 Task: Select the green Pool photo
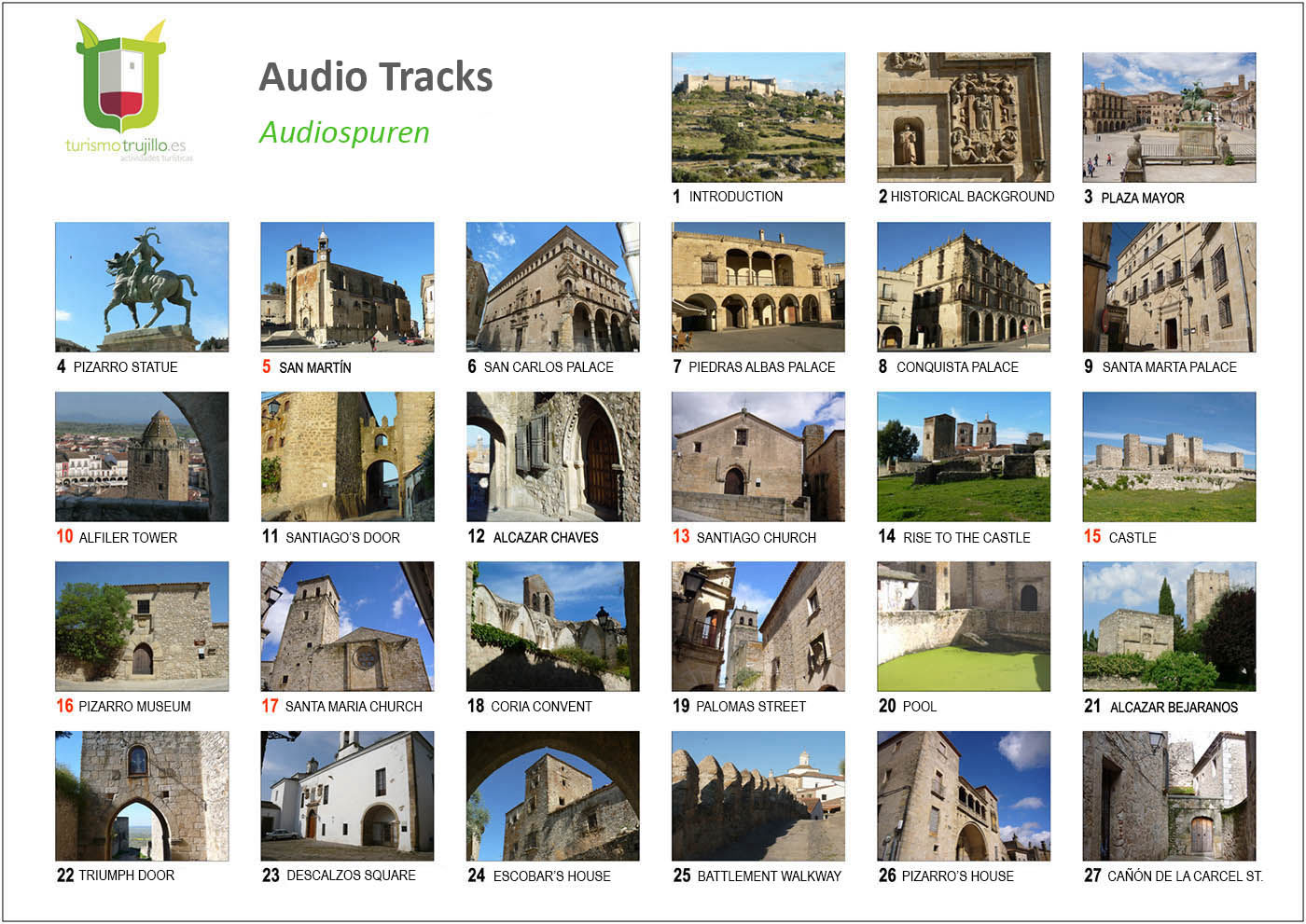coord(964,627)
